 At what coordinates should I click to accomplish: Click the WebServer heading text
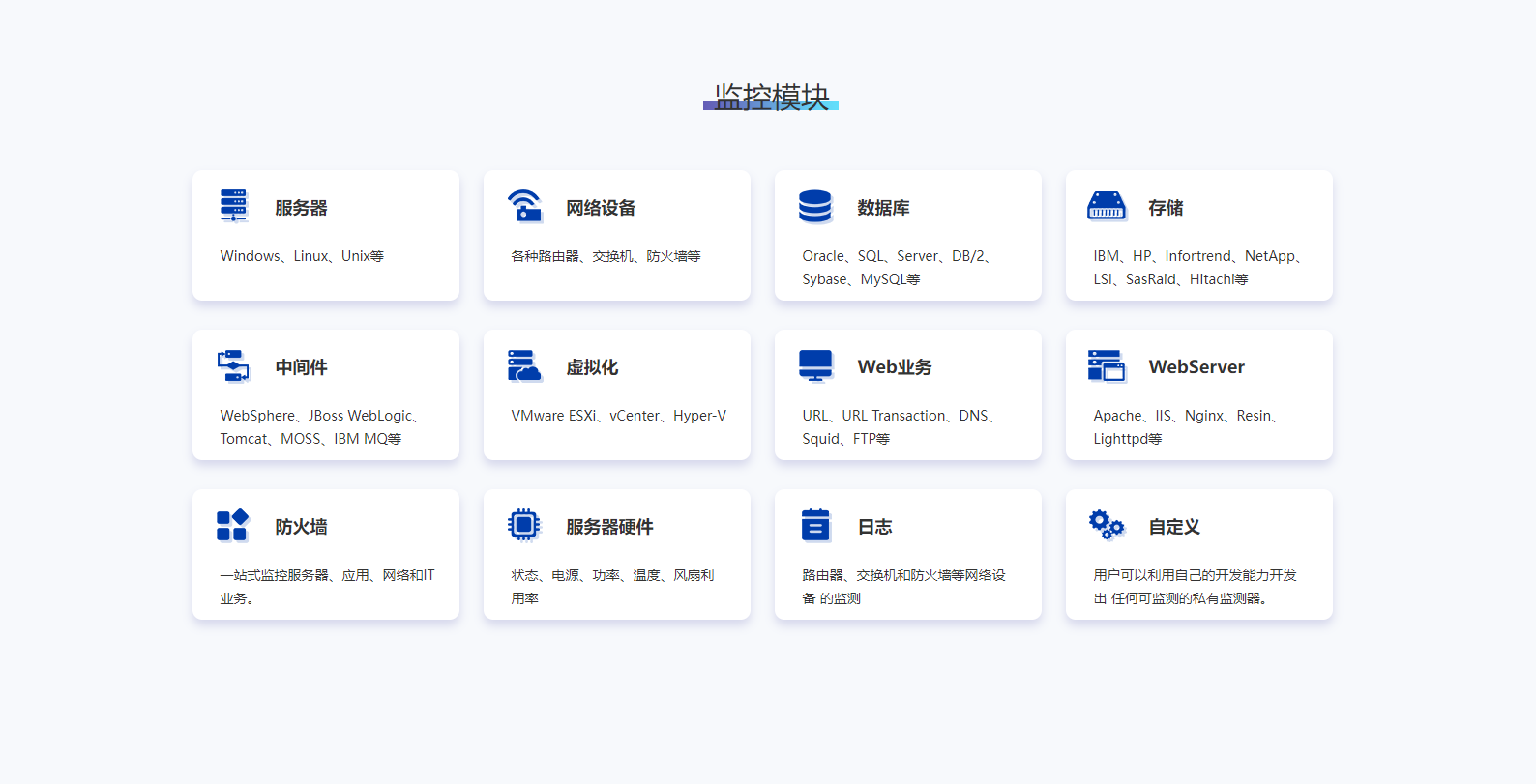(x=1196, y=367)
